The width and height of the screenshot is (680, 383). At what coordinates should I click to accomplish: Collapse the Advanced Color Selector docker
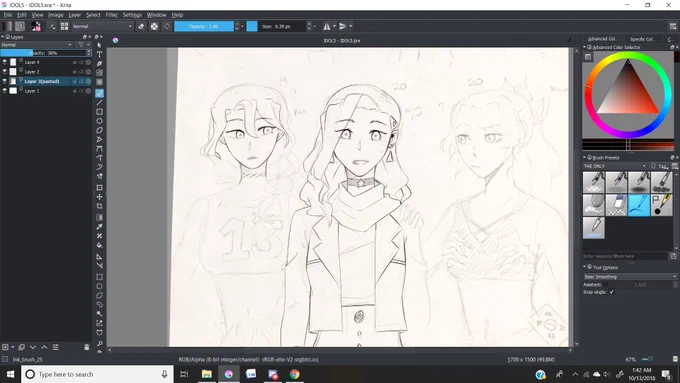[584, 47]
